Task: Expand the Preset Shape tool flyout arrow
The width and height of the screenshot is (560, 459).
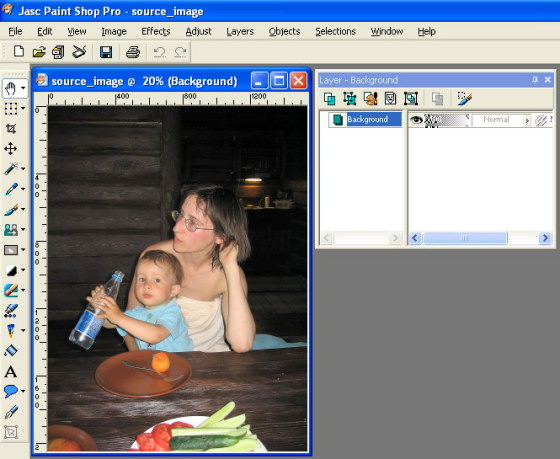Action: pyautogui.click(x=23, y=391)
